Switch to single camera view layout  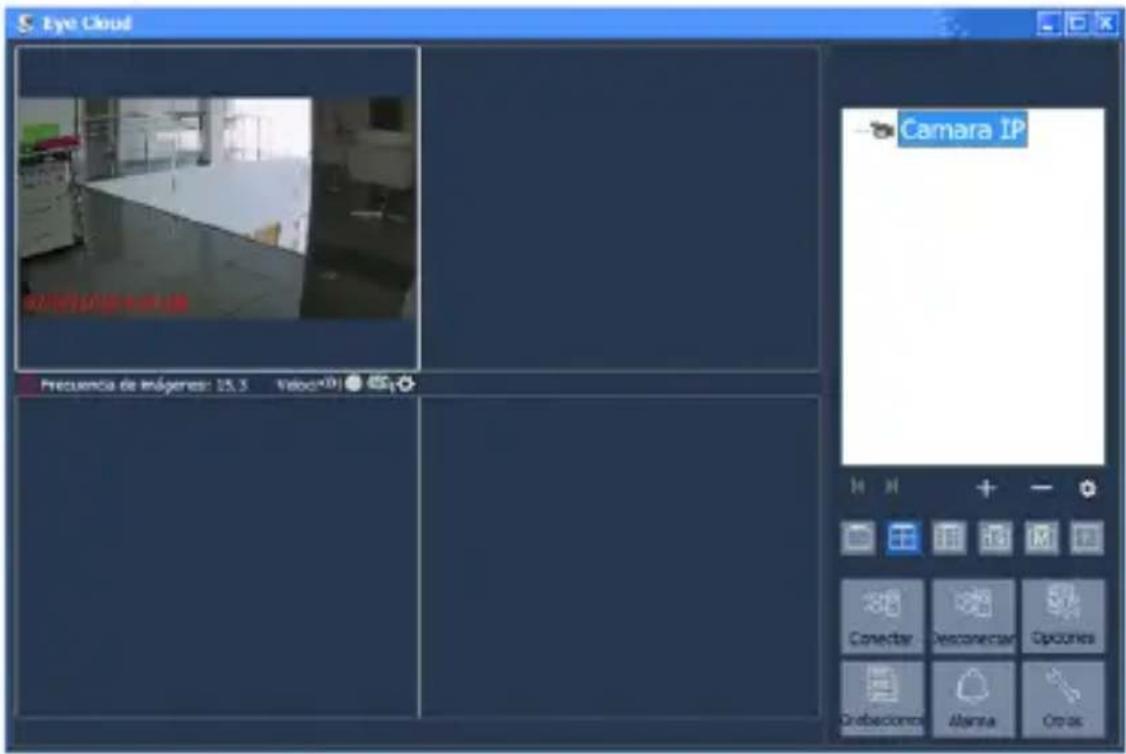point(859,535)
